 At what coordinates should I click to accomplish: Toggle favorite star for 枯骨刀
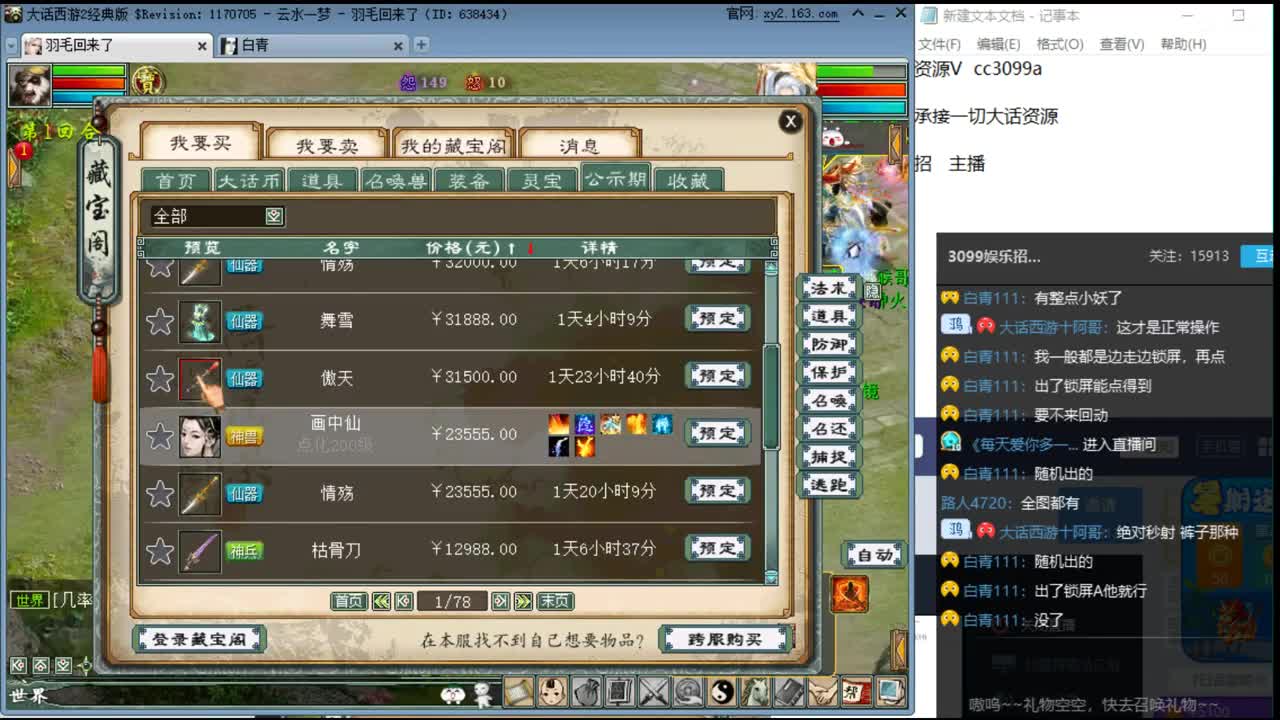tap(160, 551)
